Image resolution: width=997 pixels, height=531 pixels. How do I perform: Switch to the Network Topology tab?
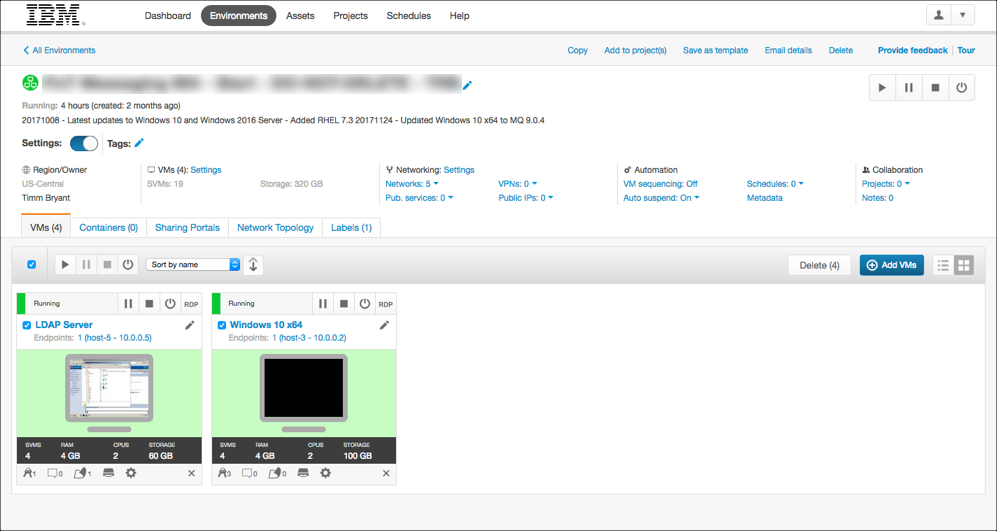coord(275,228)
